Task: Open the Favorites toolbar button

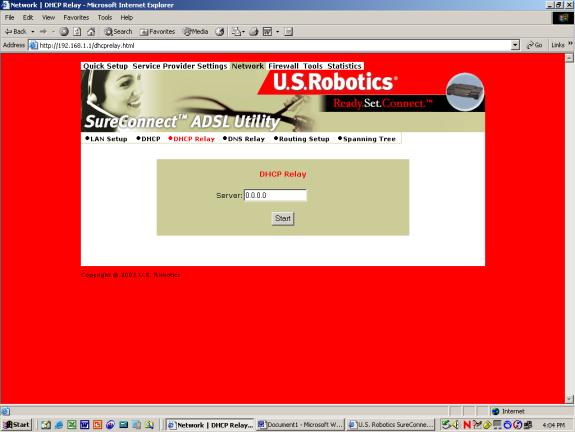Action: click(x=158, y=32)
